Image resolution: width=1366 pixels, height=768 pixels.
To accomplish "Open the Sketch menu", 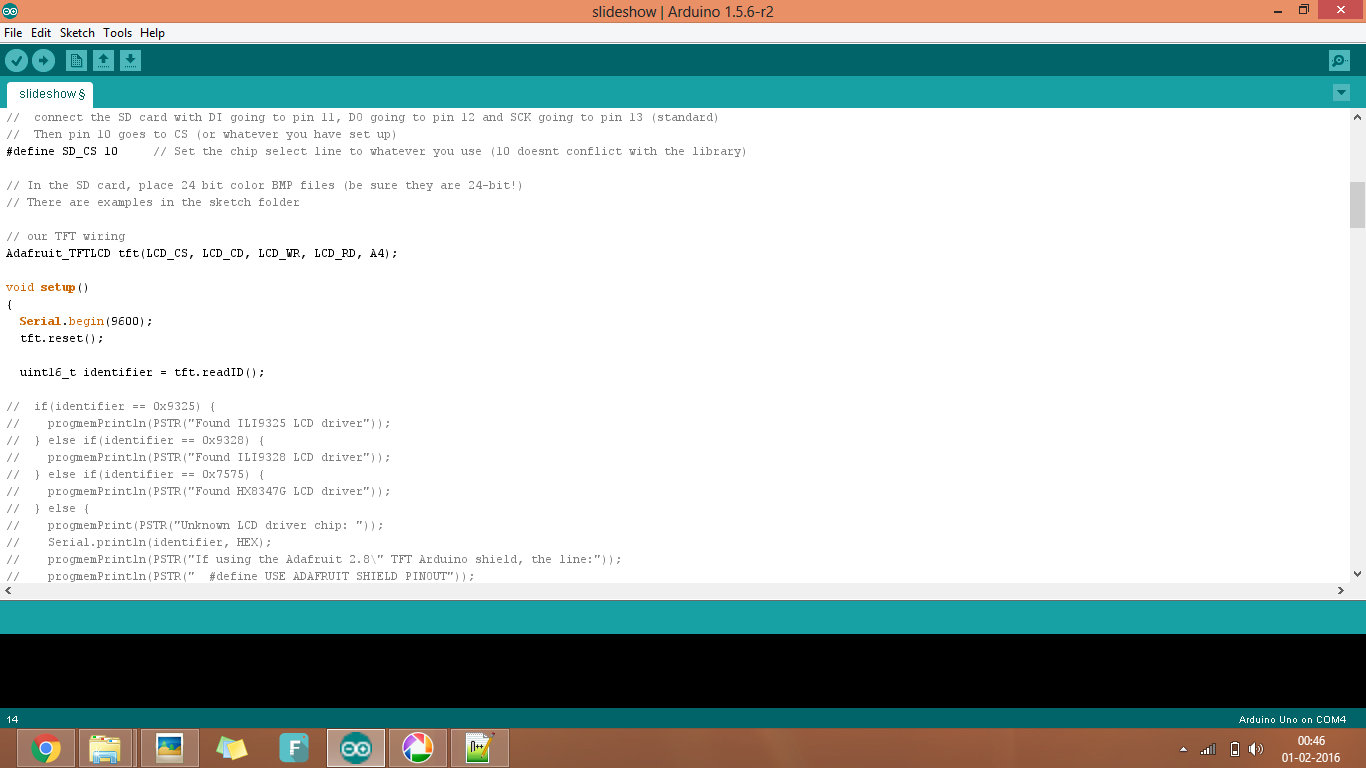I will tap(77, 33).
